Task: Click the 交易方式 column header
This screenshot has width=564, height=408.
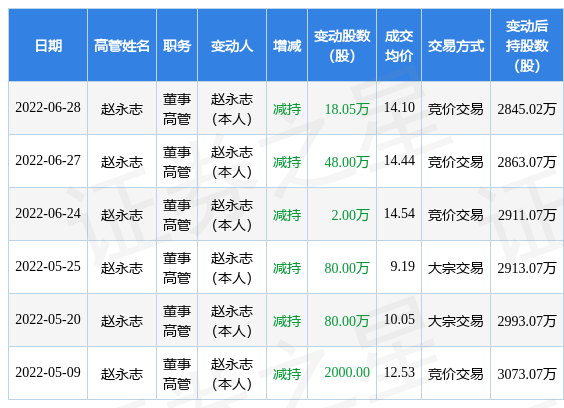Action: click(456, 46)
